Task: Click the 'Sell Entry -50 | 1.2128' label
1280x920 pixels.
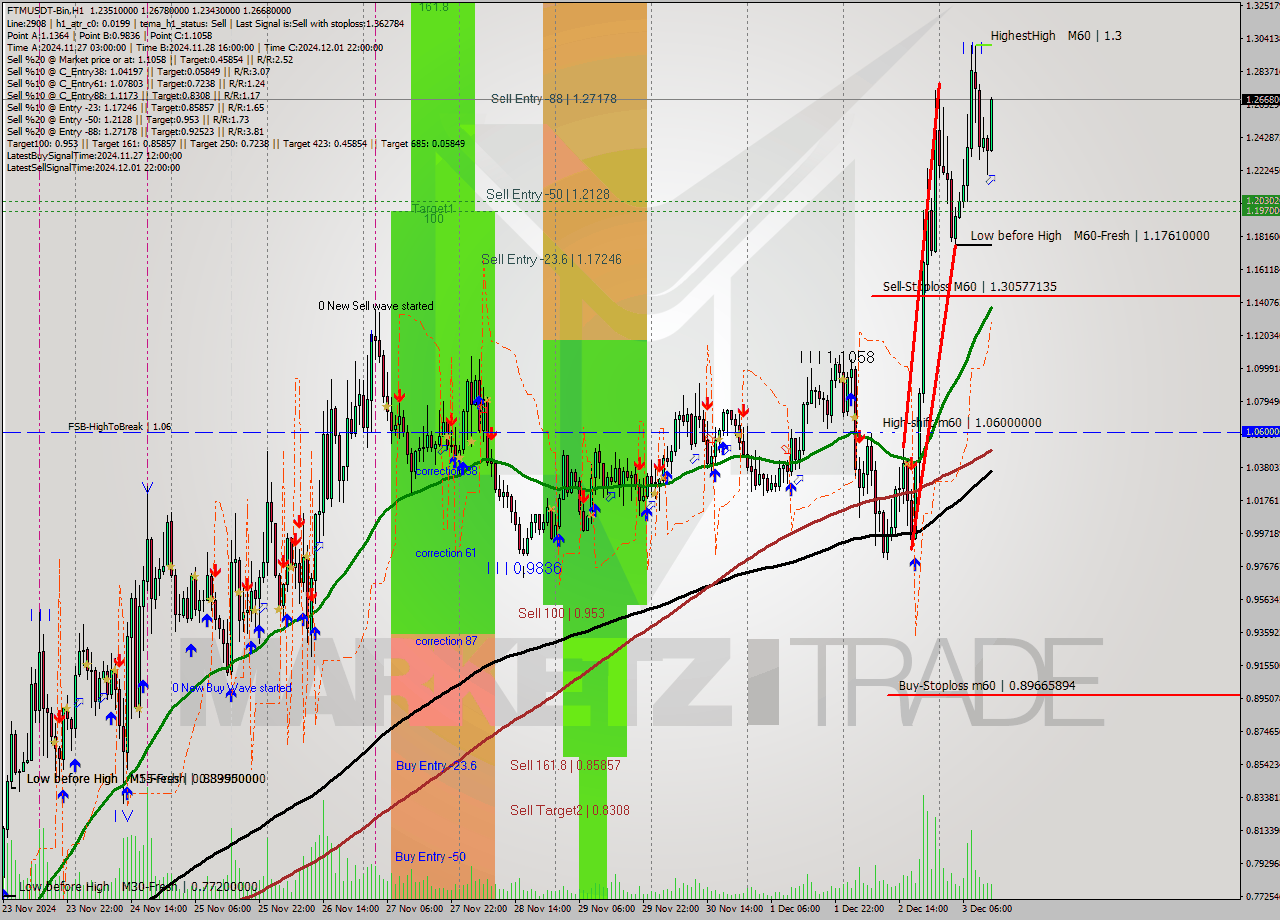Action: 548,194
